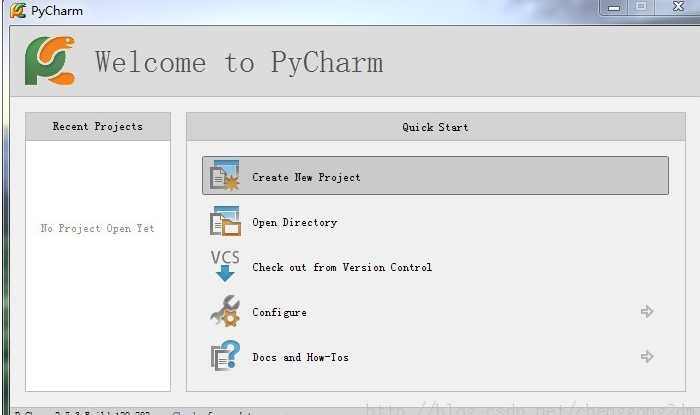Click the Configure wrench and gear icon
This screenshot has height=415, width=700.
coord(225,311)
